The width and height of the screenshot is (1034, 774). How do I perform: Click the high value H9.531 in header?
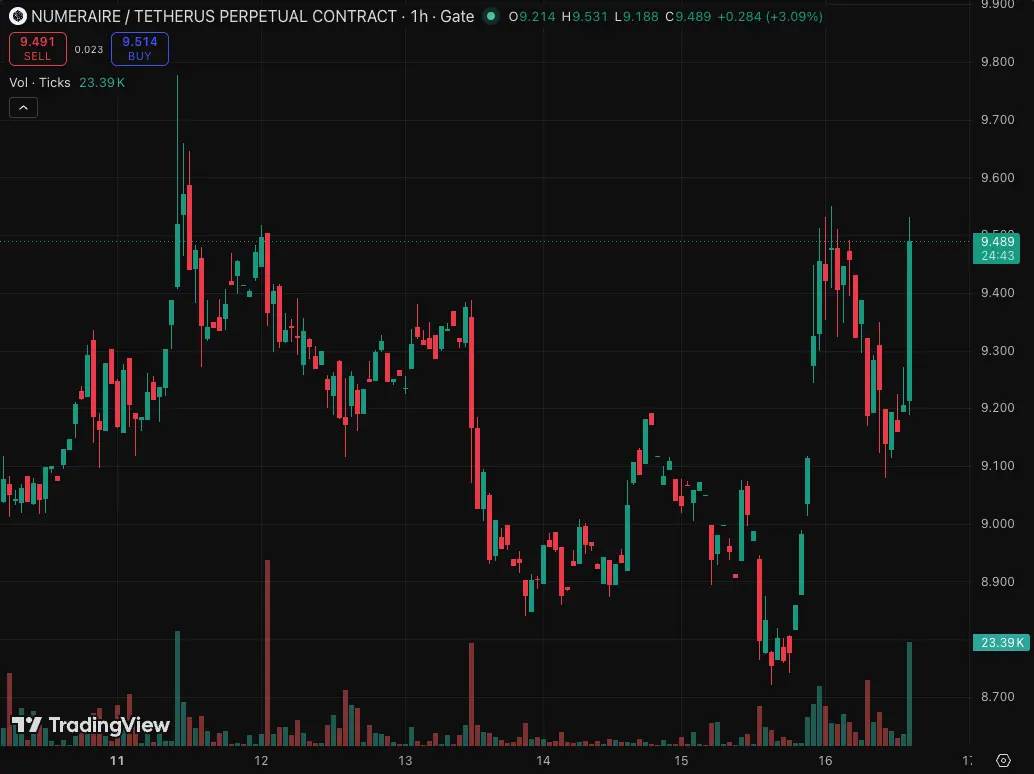[x=584, y=16]
